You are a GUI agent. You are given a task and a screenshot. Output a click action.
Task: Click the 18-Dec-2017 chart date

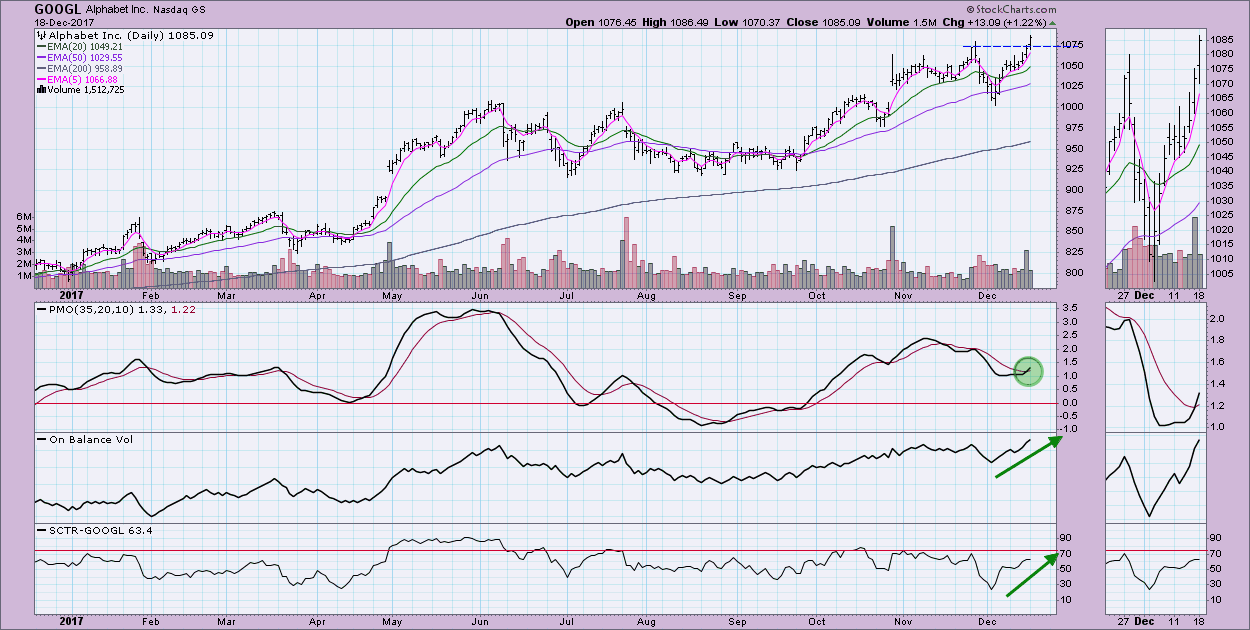click(x=65, y=21)
